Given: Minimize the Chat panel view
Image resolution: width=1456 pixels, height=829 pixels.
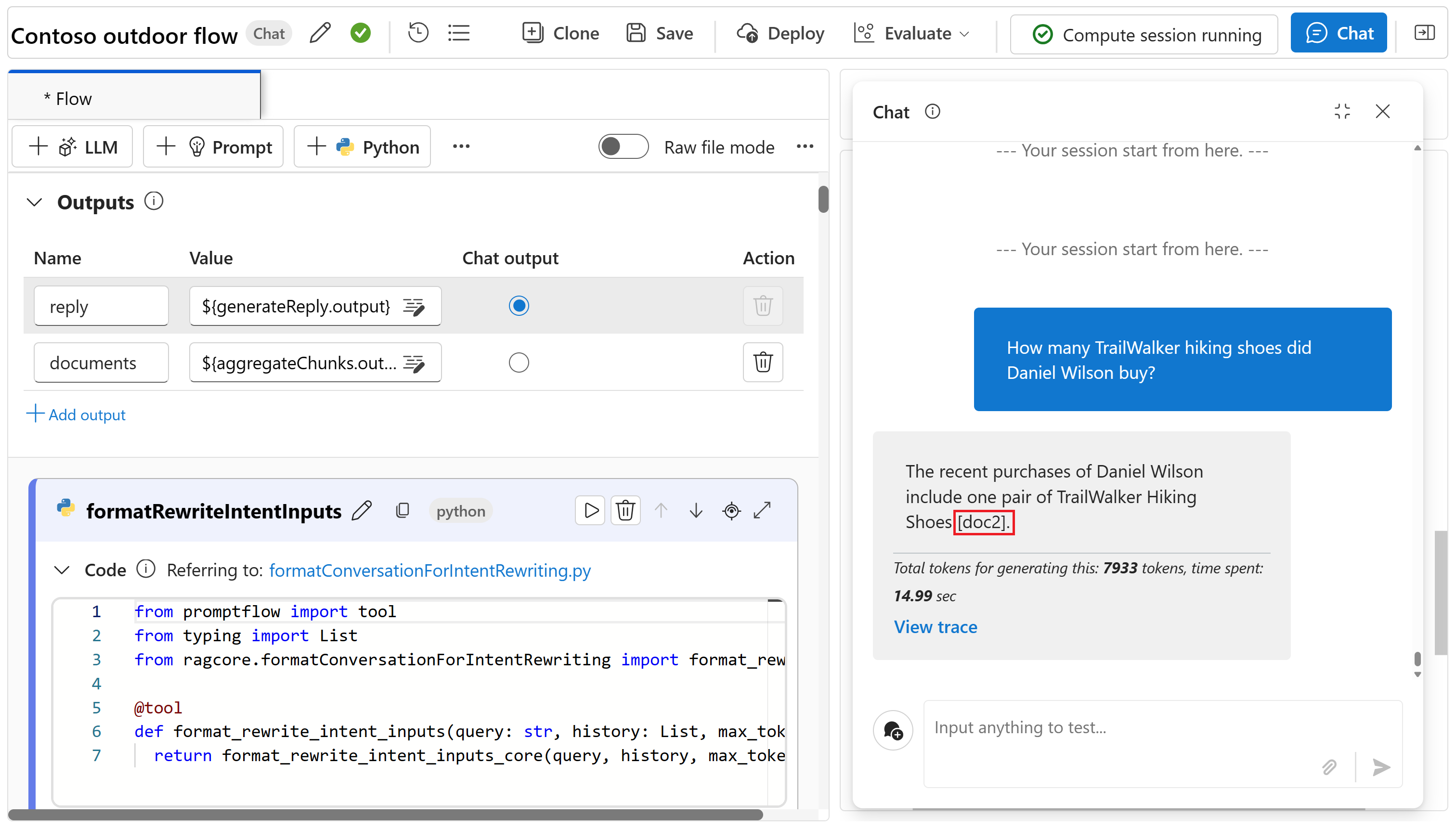Looking at the screenshot, I should [1342, 111].
